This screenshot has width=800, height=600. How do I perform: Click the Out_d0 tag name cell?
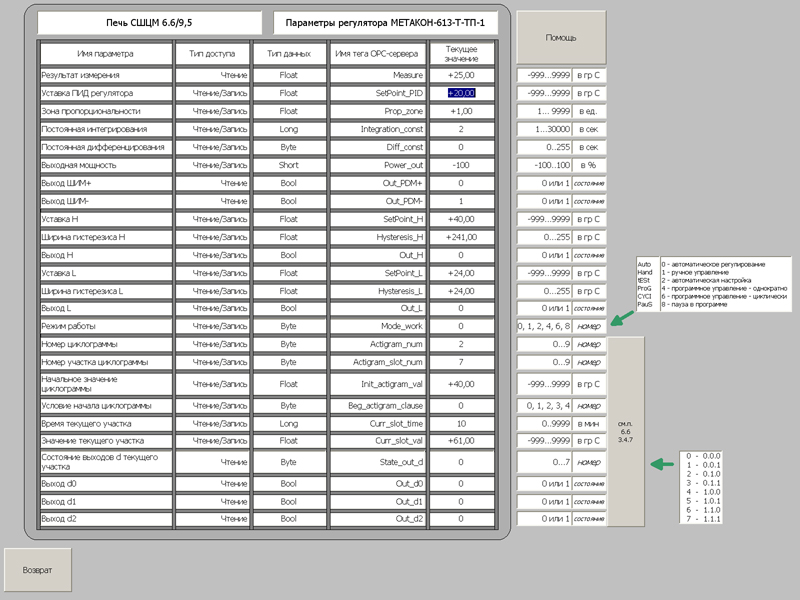(377, 483)
